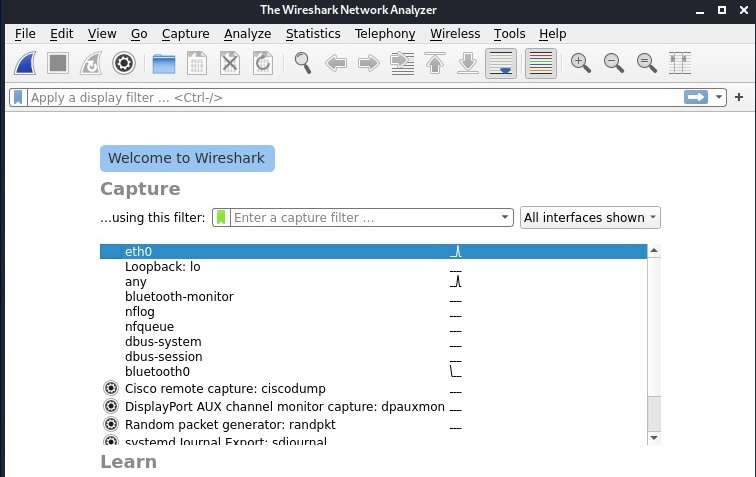
Task: Click the interface list scrollbar thumb
Action: click(654, 413)
